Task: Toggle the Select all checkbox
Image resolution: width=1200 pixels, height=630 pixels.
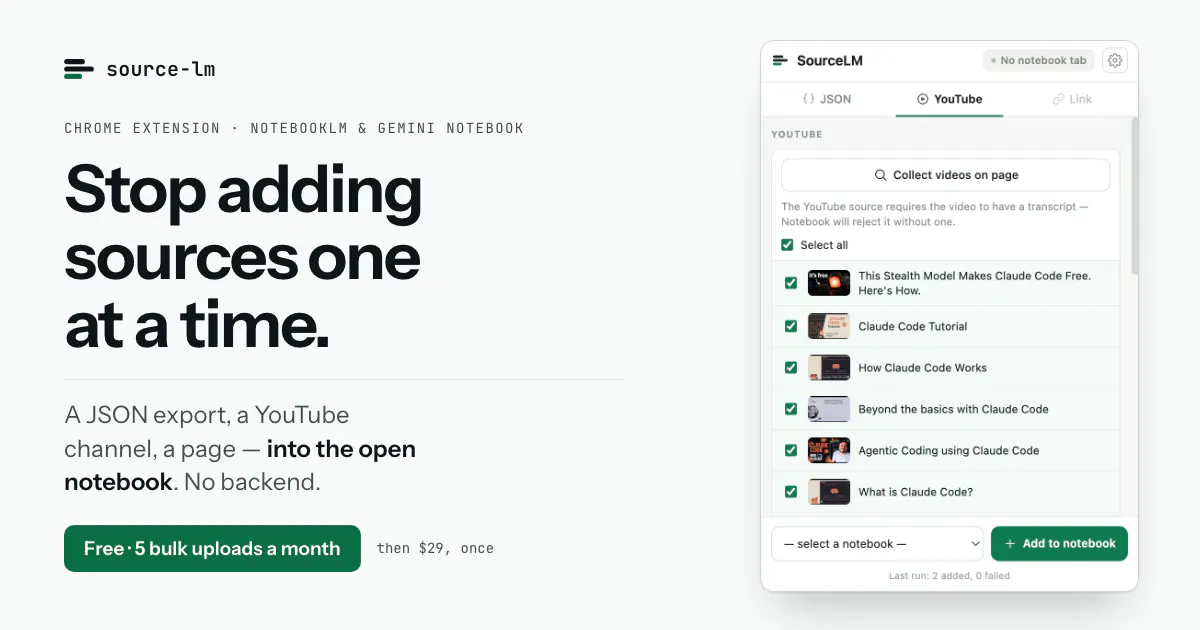Action: (x=788, y=245)
